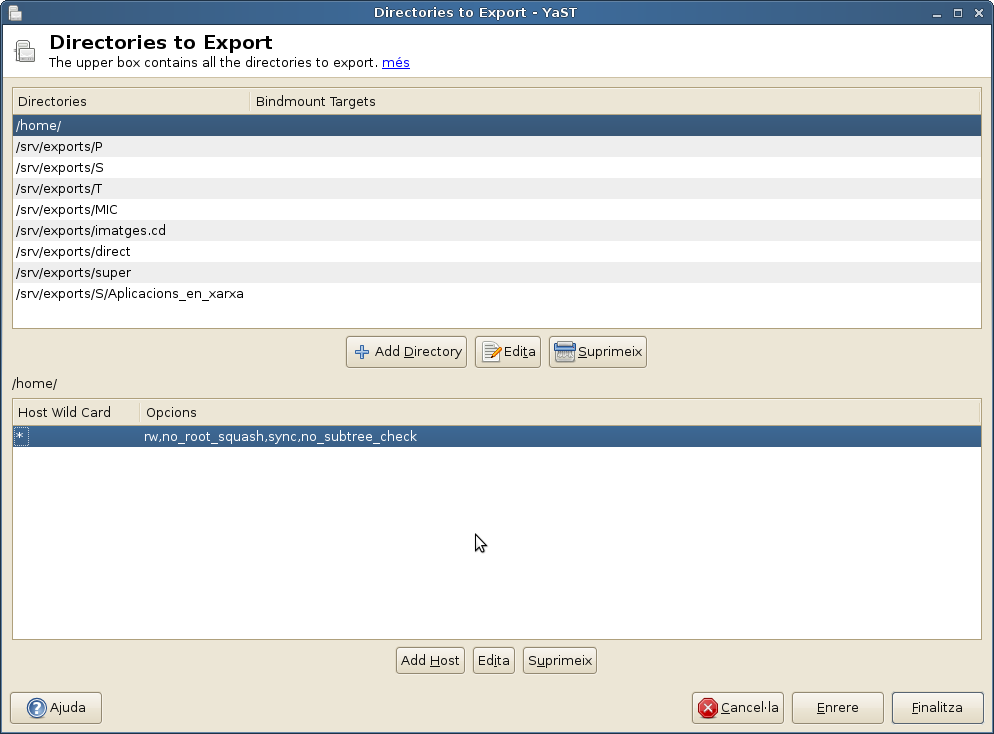Click the help question-mark icon on Ajuda
The height and width of the screenshot is (734, 994).
[37, 708]
